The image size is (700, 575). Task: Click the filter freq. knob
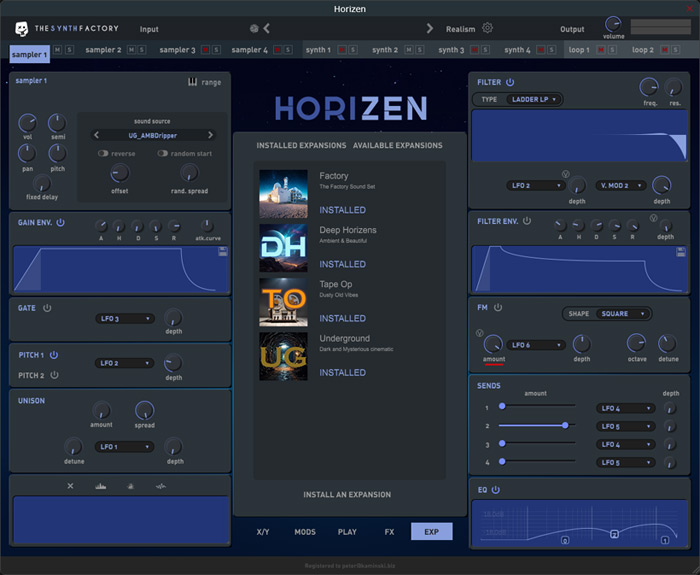649,87
